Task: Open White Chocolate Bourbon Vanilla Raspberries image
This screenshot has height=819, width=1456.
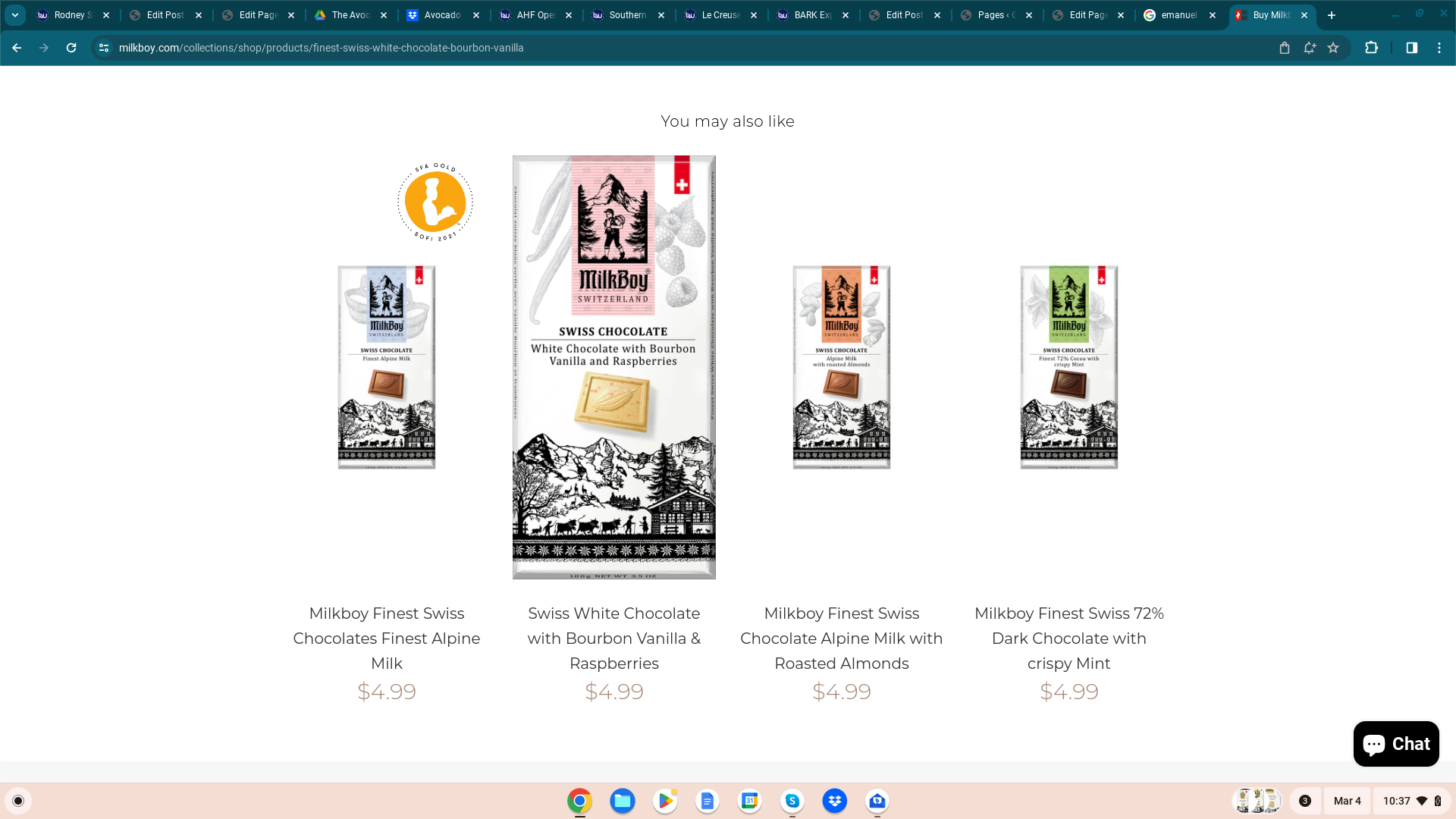Action: click(614, 367)
